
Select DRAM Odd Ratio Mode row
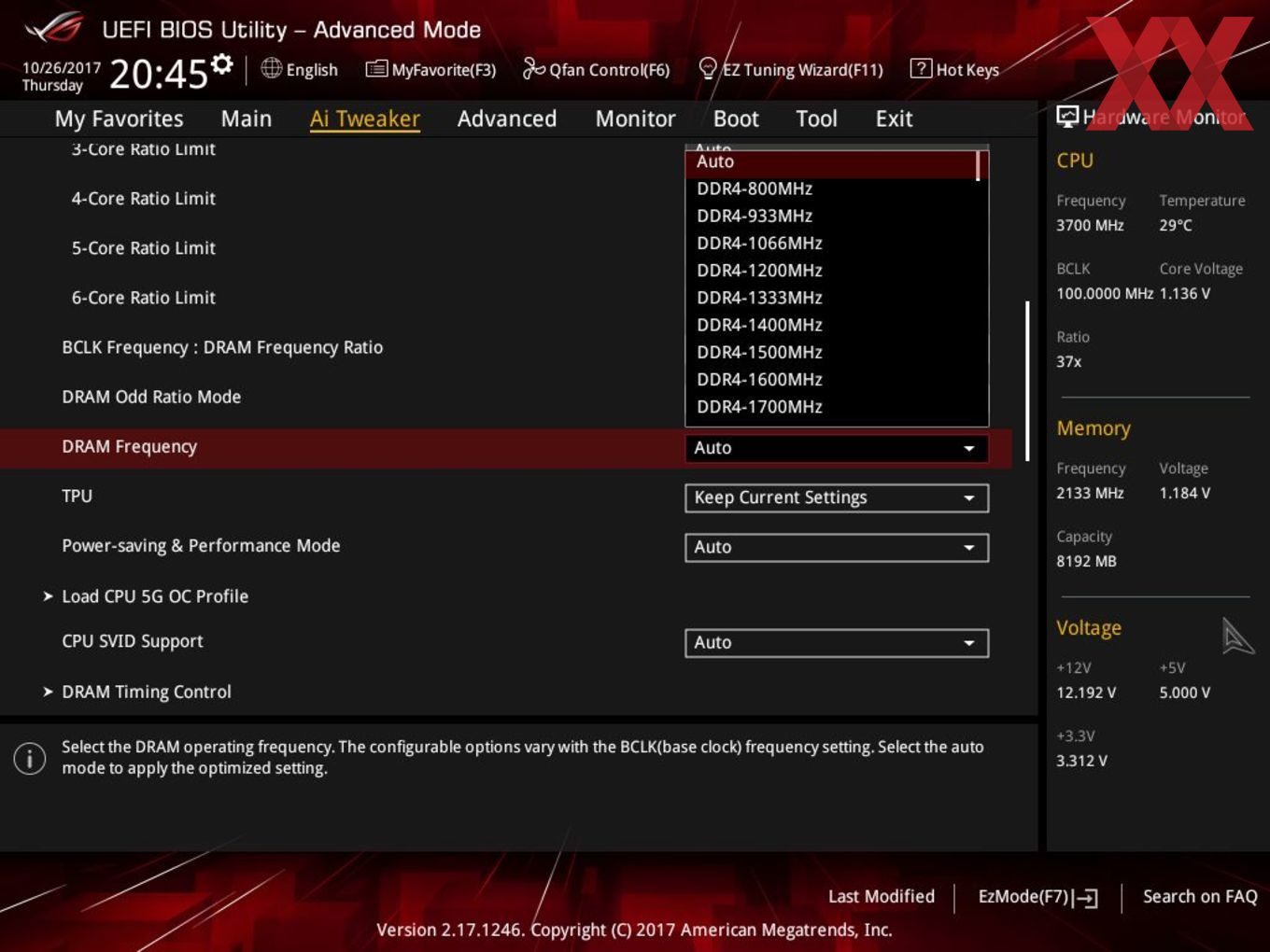151,397
